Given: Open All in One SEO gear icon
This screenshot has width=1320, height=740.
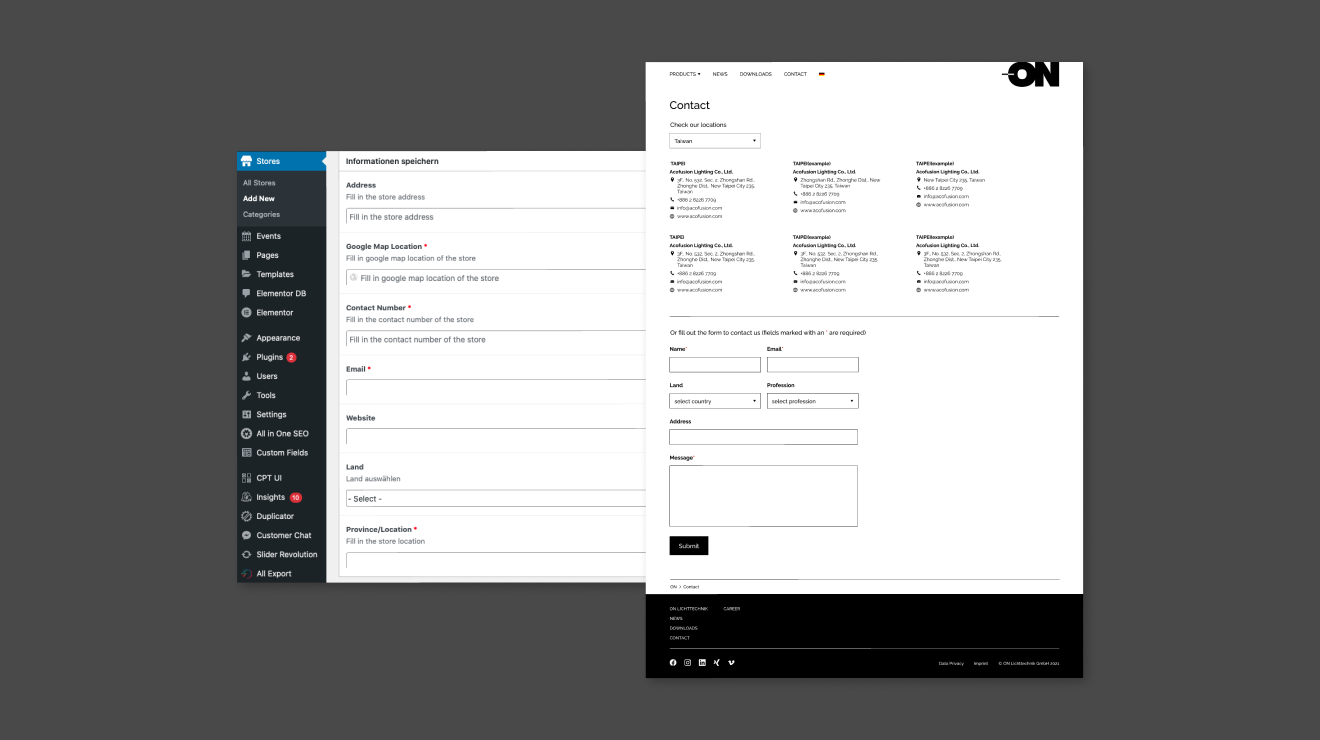Looking at the screenshot, I should tap(246, 433).
